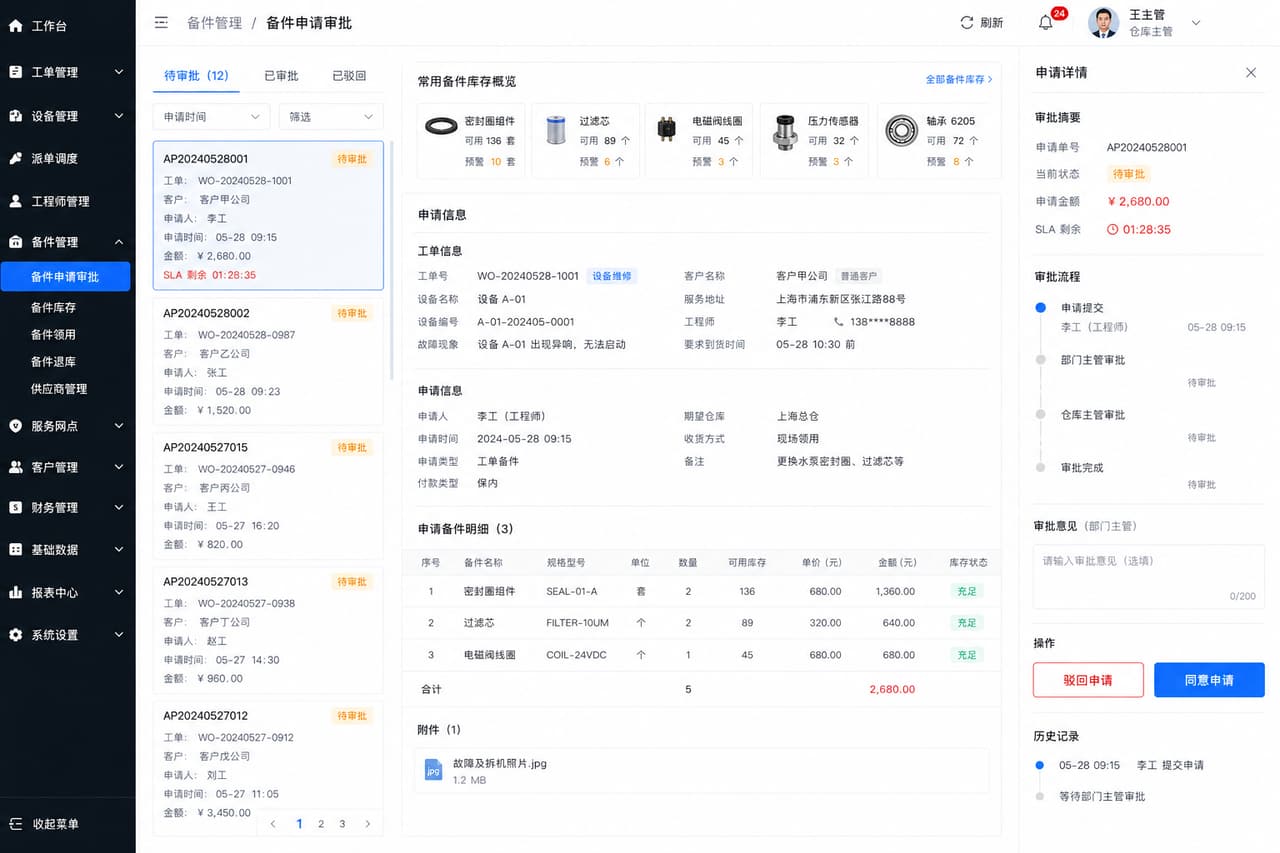
Task: Click the 设备维修 tag beside work order
Action: [x=612, y=276]
